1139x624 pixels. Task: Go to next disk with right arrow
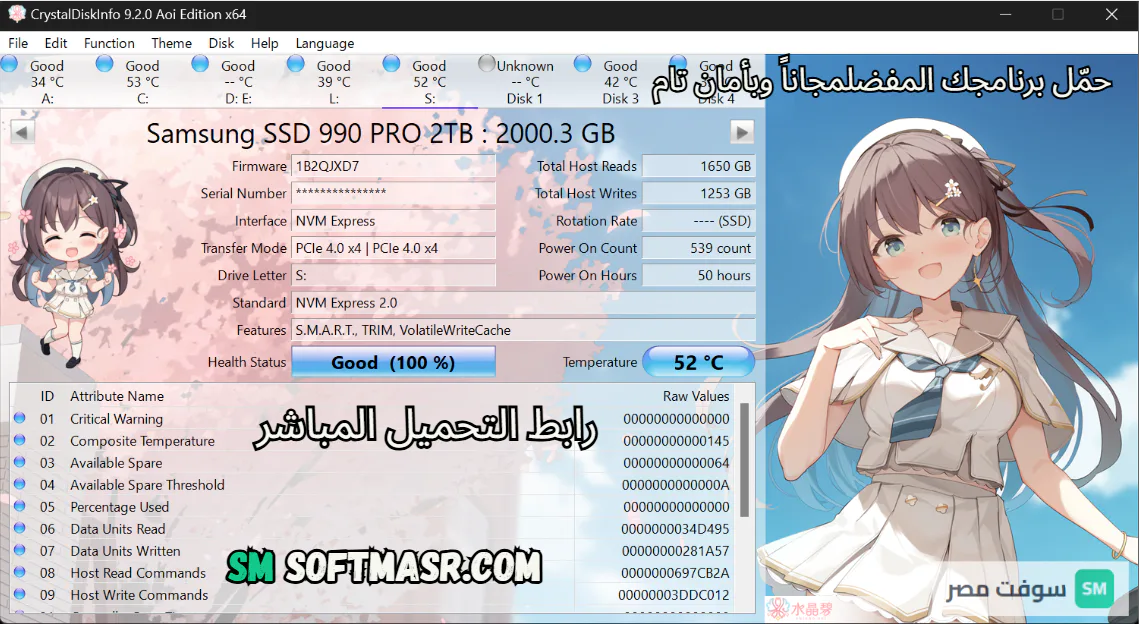(742, 132)
